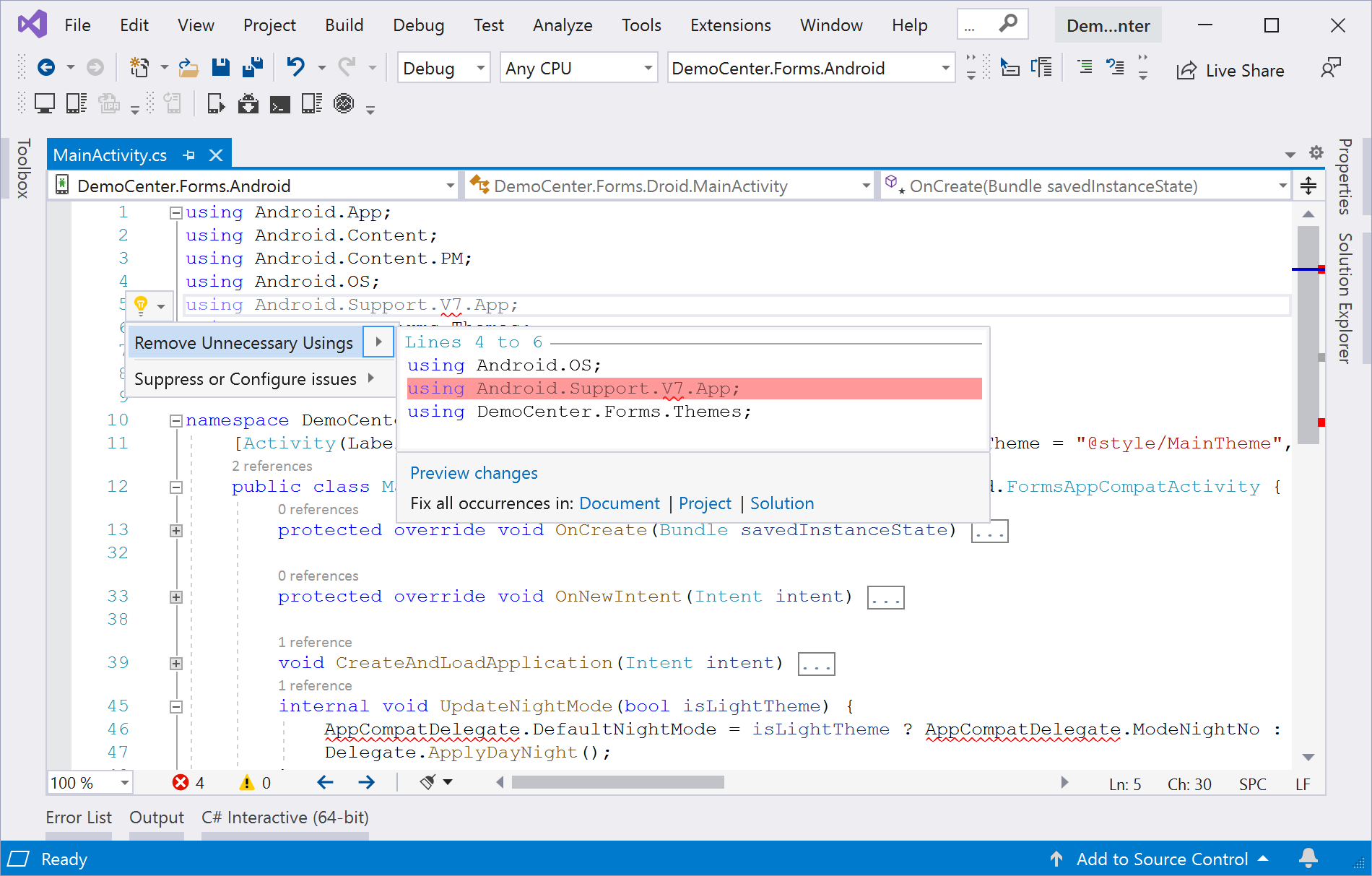The height and width of the screenshot is (876, 1372).
Task: Click the editor settings gear icon
Action: (1316, 153)
